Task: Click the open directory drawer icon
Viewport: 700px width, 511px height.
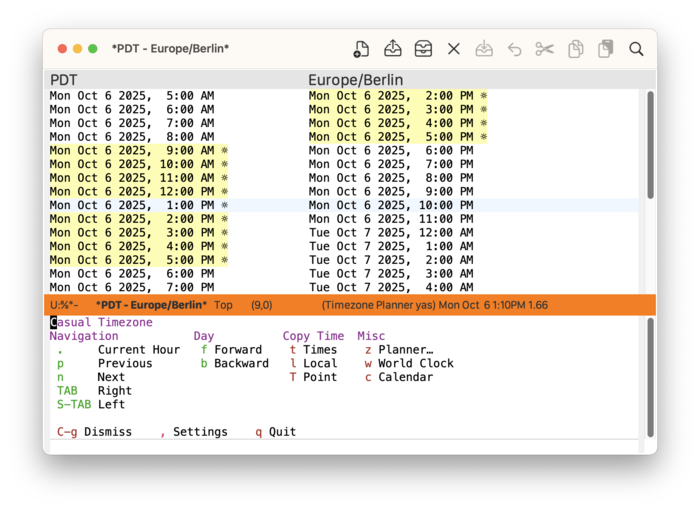Action: coord(423,49)
